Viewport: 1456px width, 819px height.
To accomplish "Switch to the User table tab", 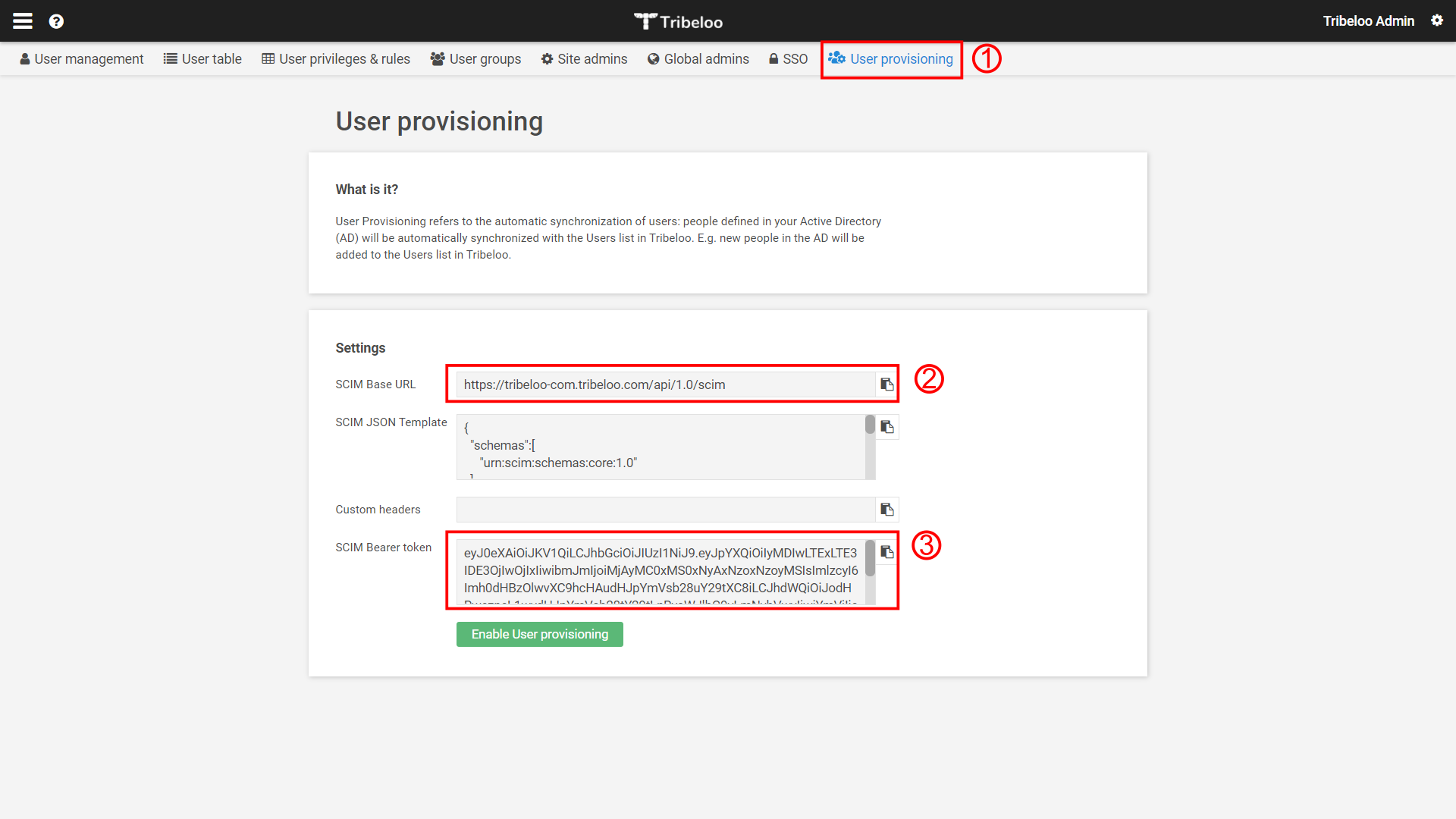I will pos(202,59).
